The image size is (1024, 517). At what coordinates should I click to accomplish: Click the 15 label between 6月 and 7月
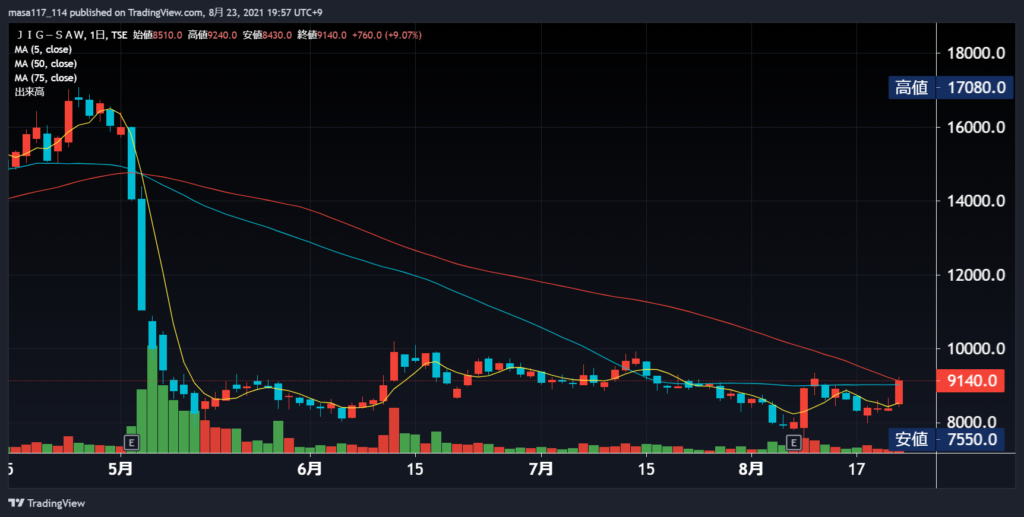415,469
